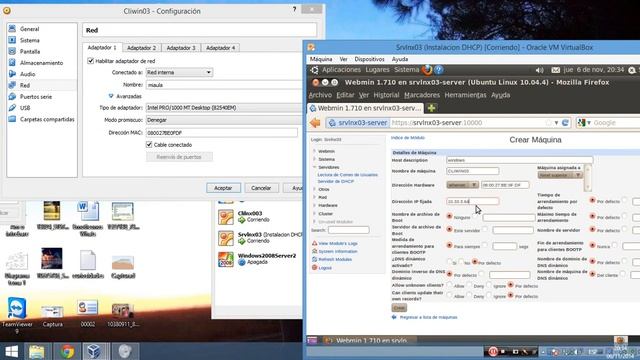
Task: Switch to Adaptador 4 tab
Action: click(x=220, y=48)
